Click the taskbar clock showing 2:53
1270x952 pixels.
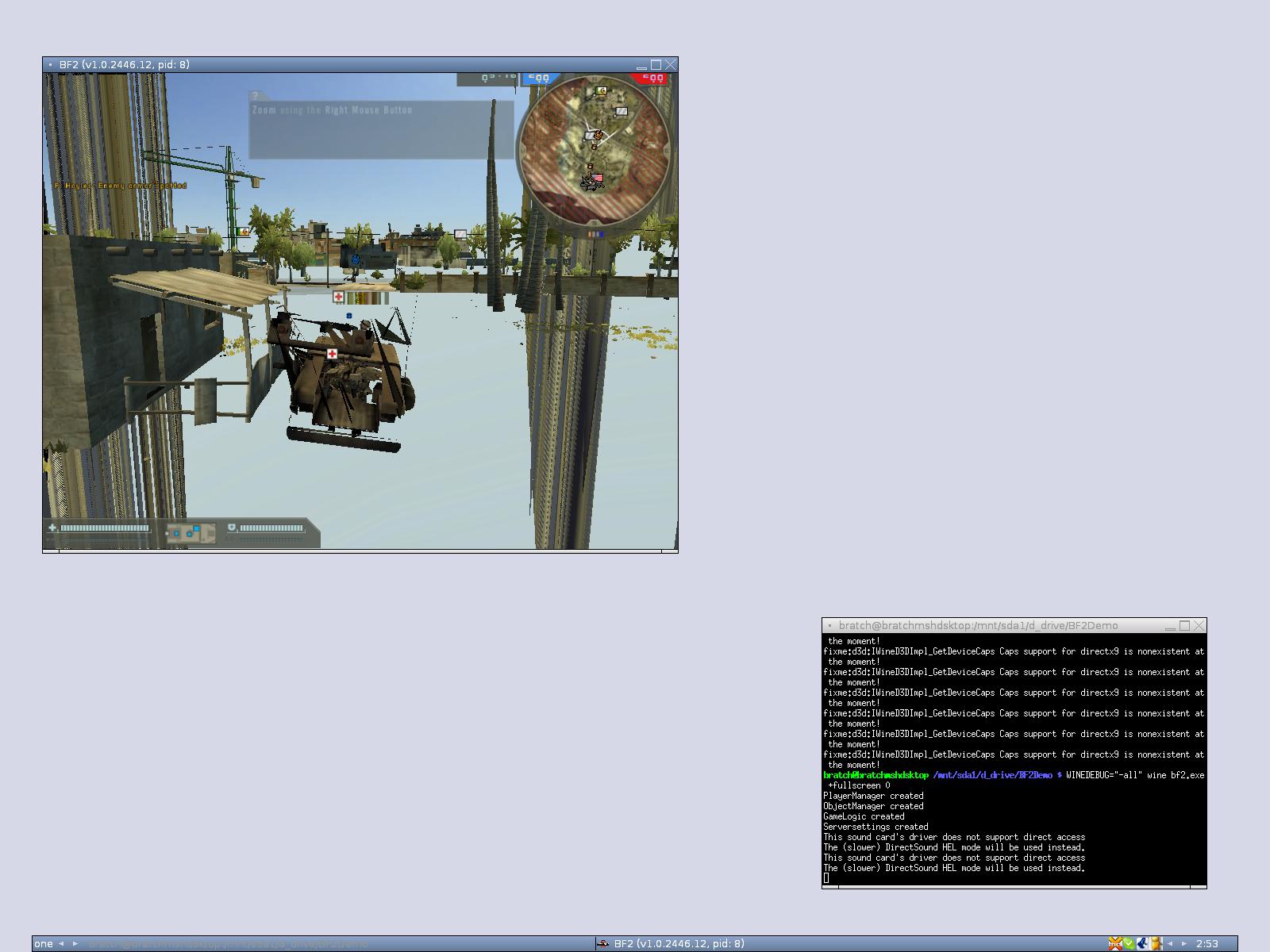(x=1207, y=943)
